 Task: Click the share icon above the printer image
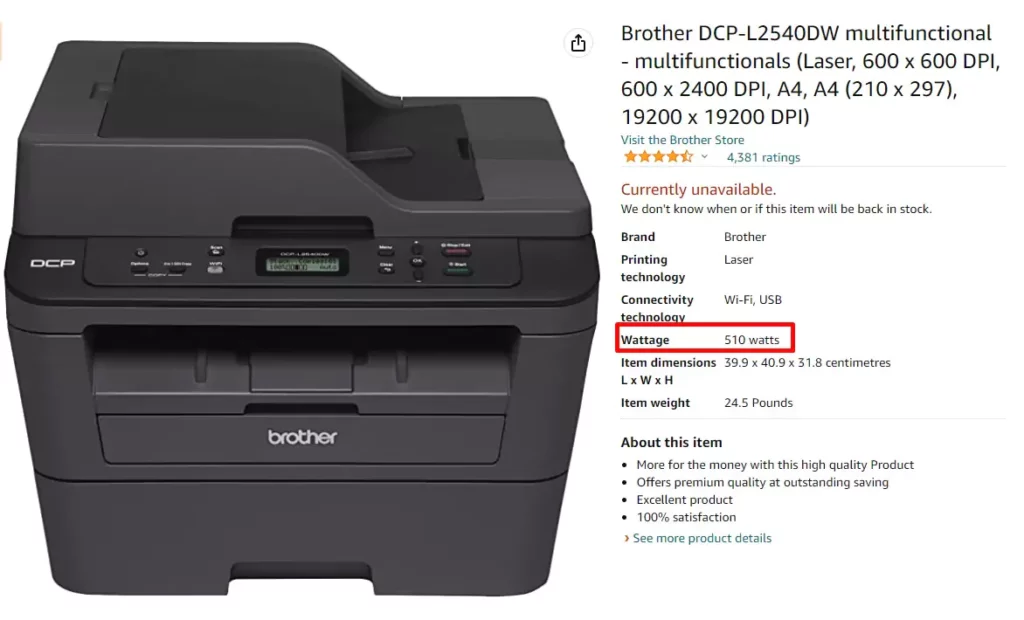[x=578, y=44]
